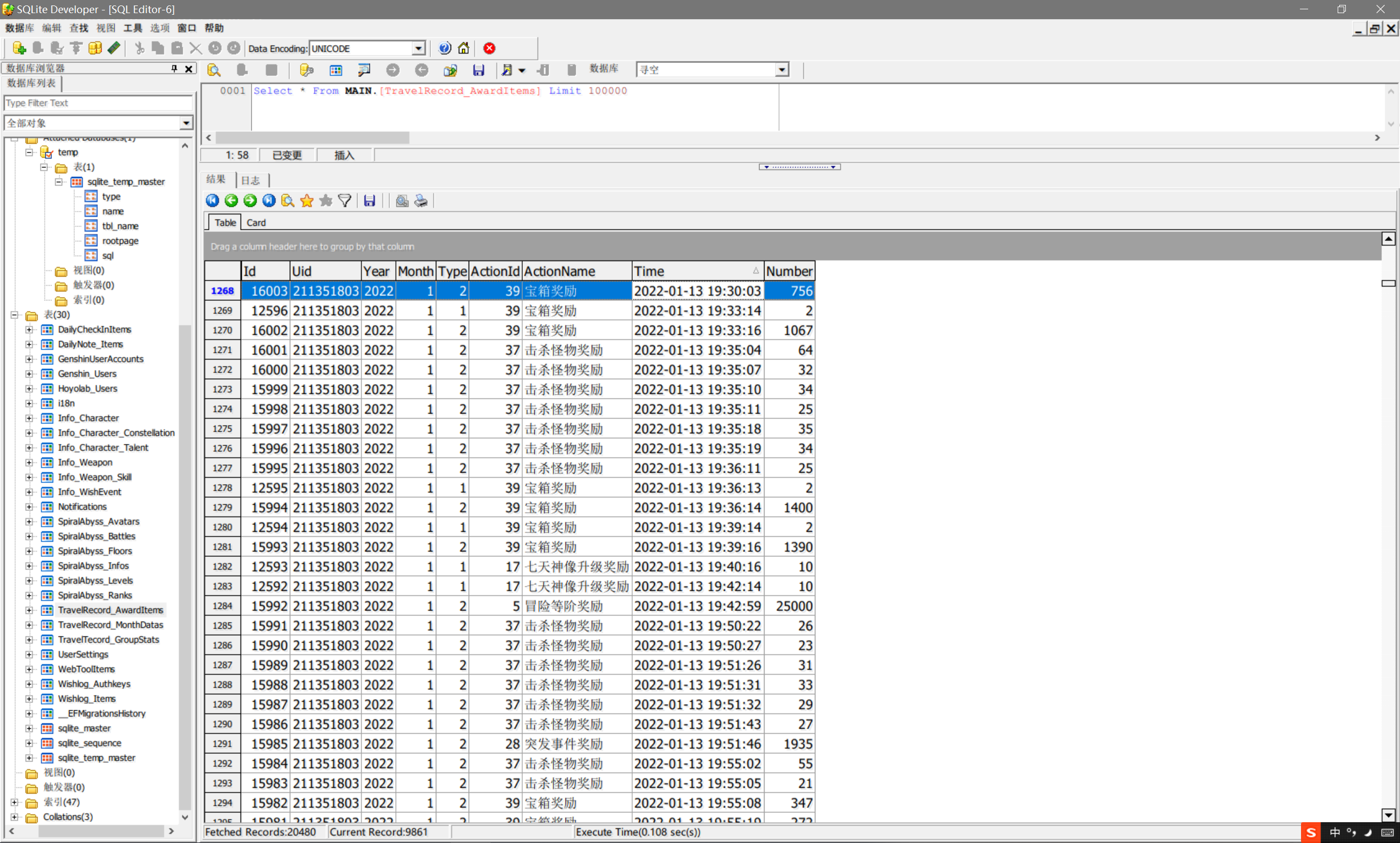Open the 全部对象 object filter dropdown
Viewport: 1400px width, 843px height.
(185, 123)
